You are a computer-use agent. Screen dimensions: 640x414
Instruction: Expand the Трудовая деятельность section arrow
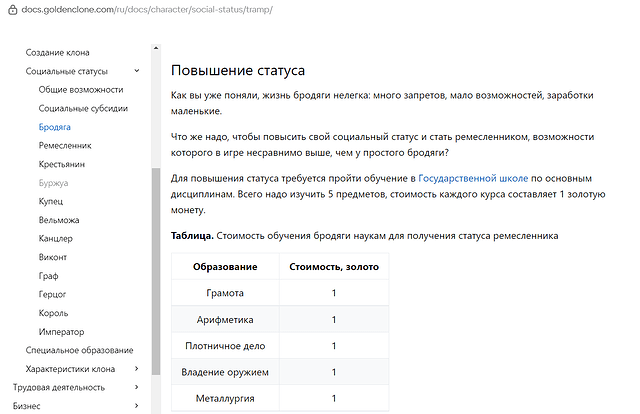click(136, 387)
